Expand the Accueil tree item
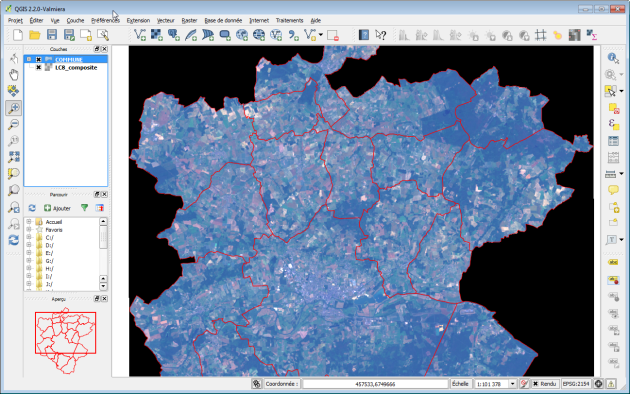The height and width of the screenshot is (394, 630). click(29, 222)
